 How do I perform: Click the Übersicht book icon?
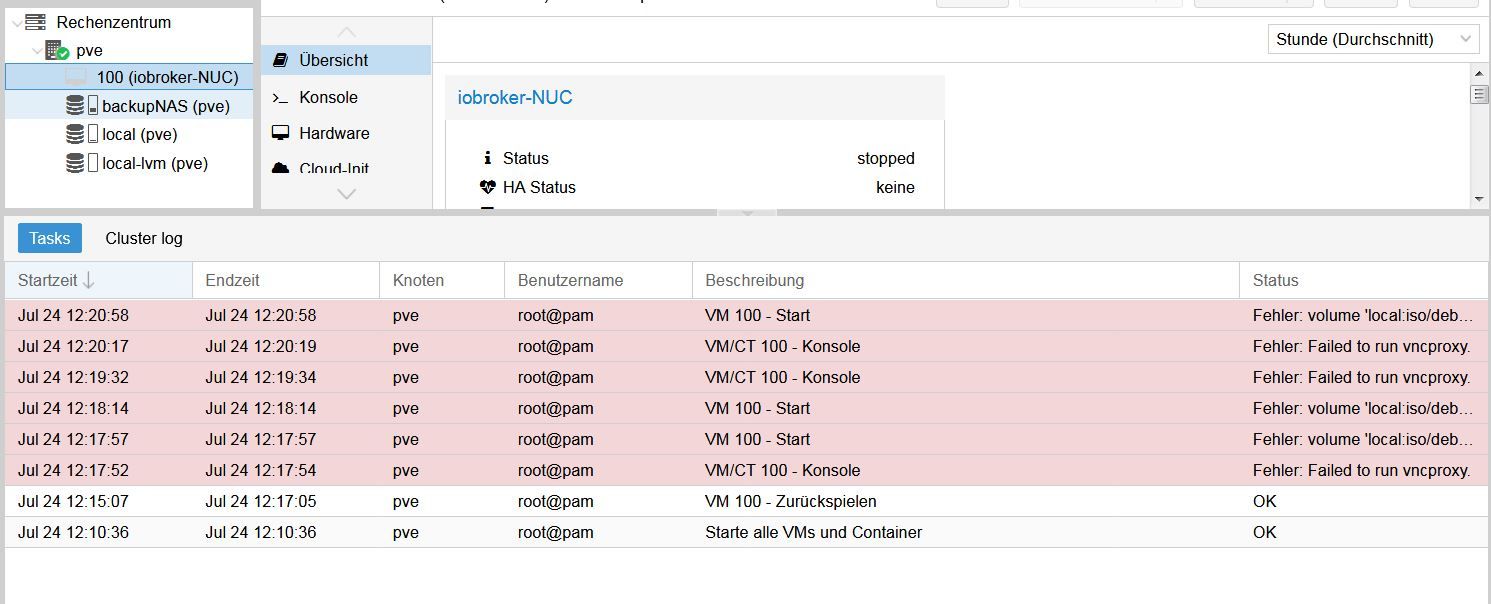pos(281,60)
